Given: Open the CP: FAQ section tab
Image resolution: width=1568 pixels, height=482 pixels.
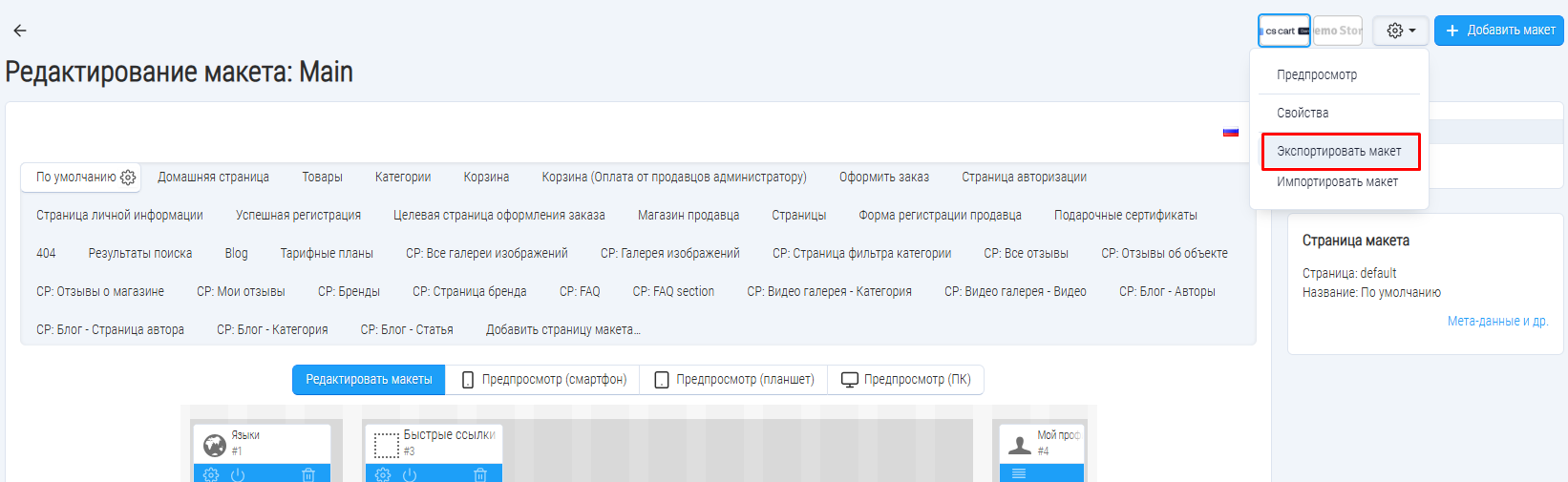Looking at the screenshot, I should pyautogui.click(x=673, y=291).
